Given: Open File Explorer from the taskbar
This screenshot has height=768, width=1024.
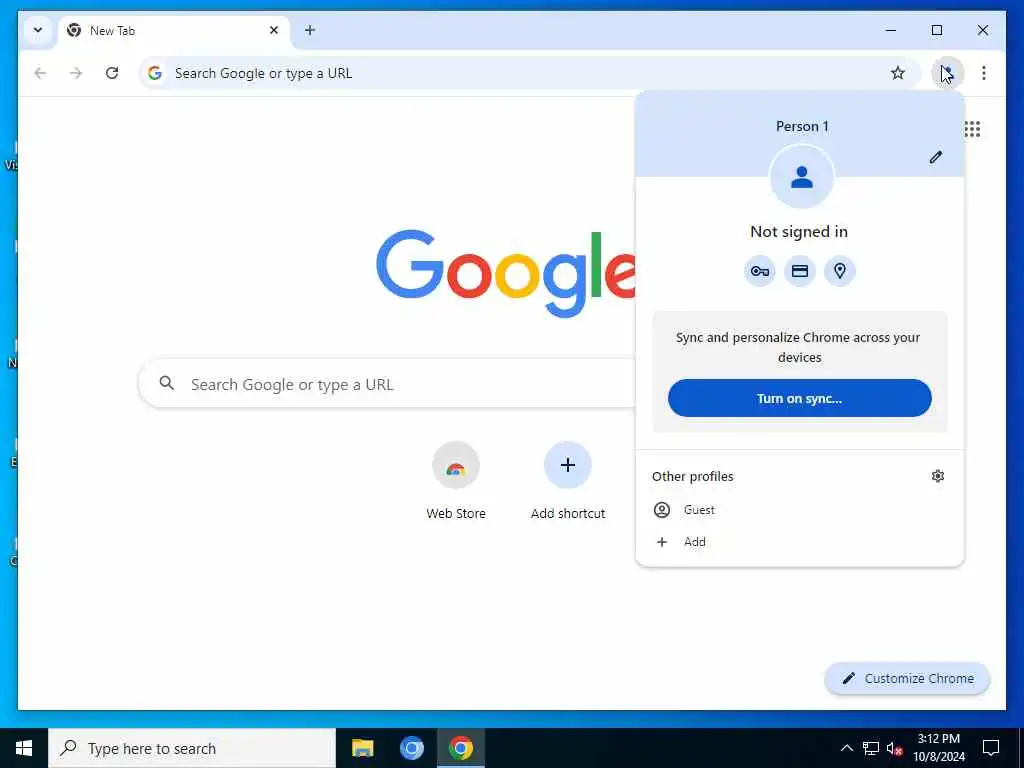Looking at the screenshot, I should click(362, 748).
